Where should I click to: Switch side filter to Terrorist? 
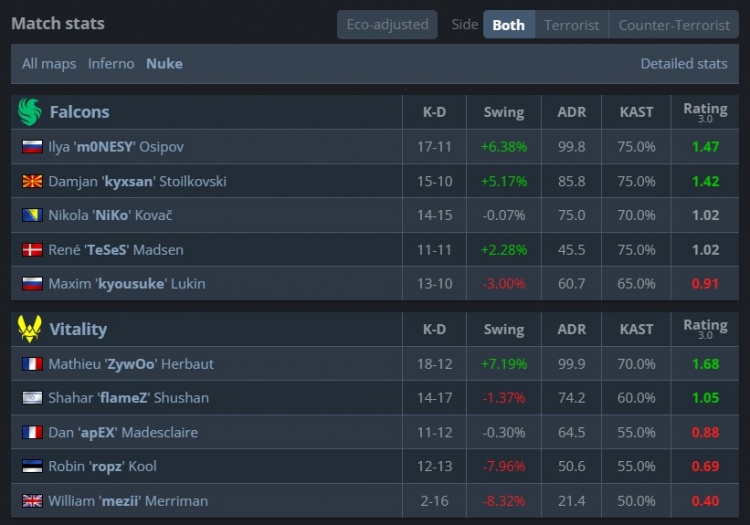click(571, 25)
